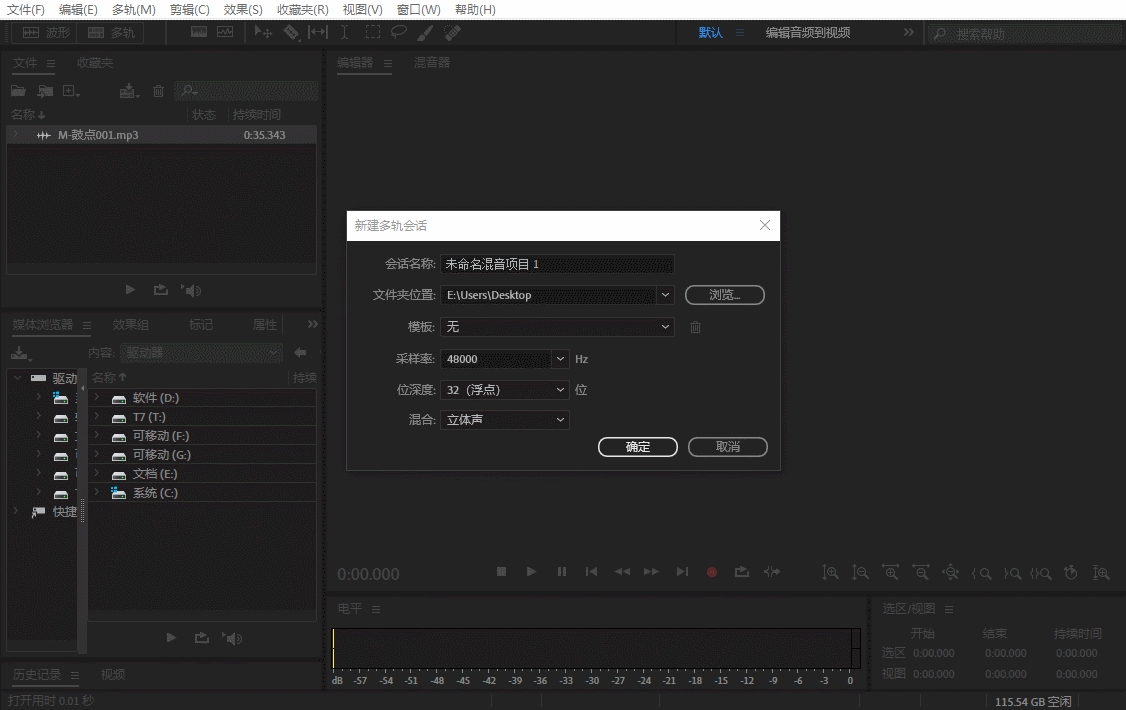
Task: Choose the Paintbrush Selection tool
Action: point(424,33)
